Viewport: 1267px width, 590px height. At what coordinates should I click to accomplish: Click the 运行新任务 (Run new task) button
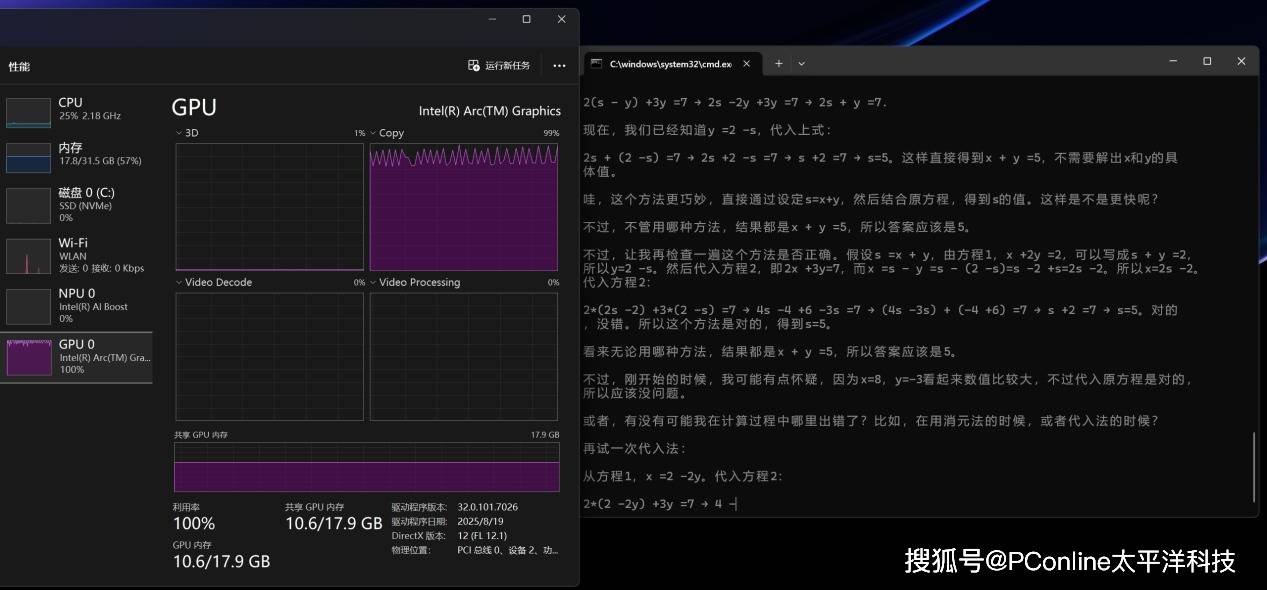[x=499, y=66]
